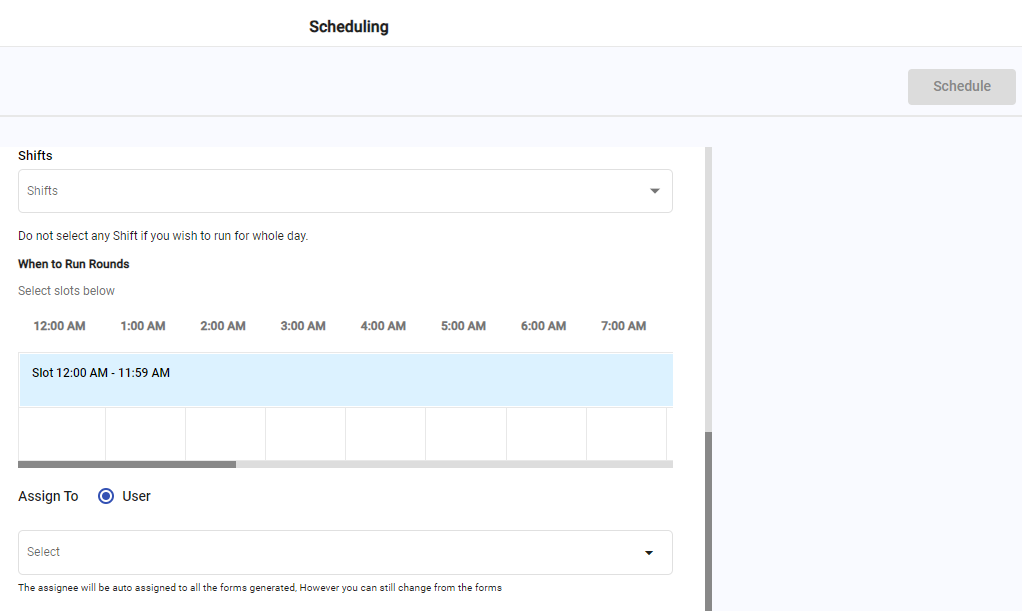Click the 4:00 AM time header
The height and width of the screenshot is (611, 1022).
point(383,326)
